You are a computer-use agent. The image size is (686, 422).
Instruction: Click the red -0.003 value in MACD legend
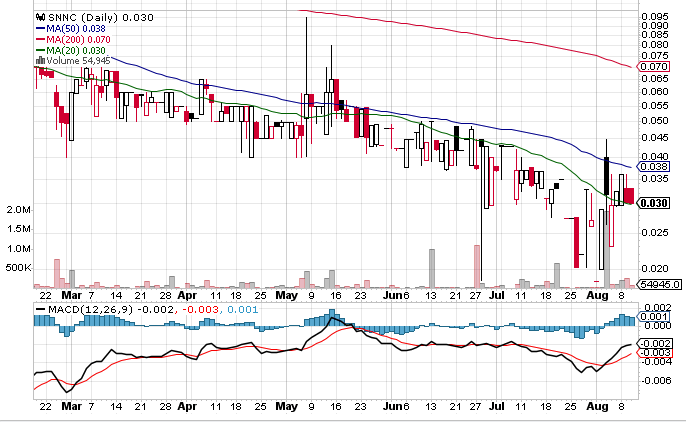pyautogui.click(x=200, y=310)
